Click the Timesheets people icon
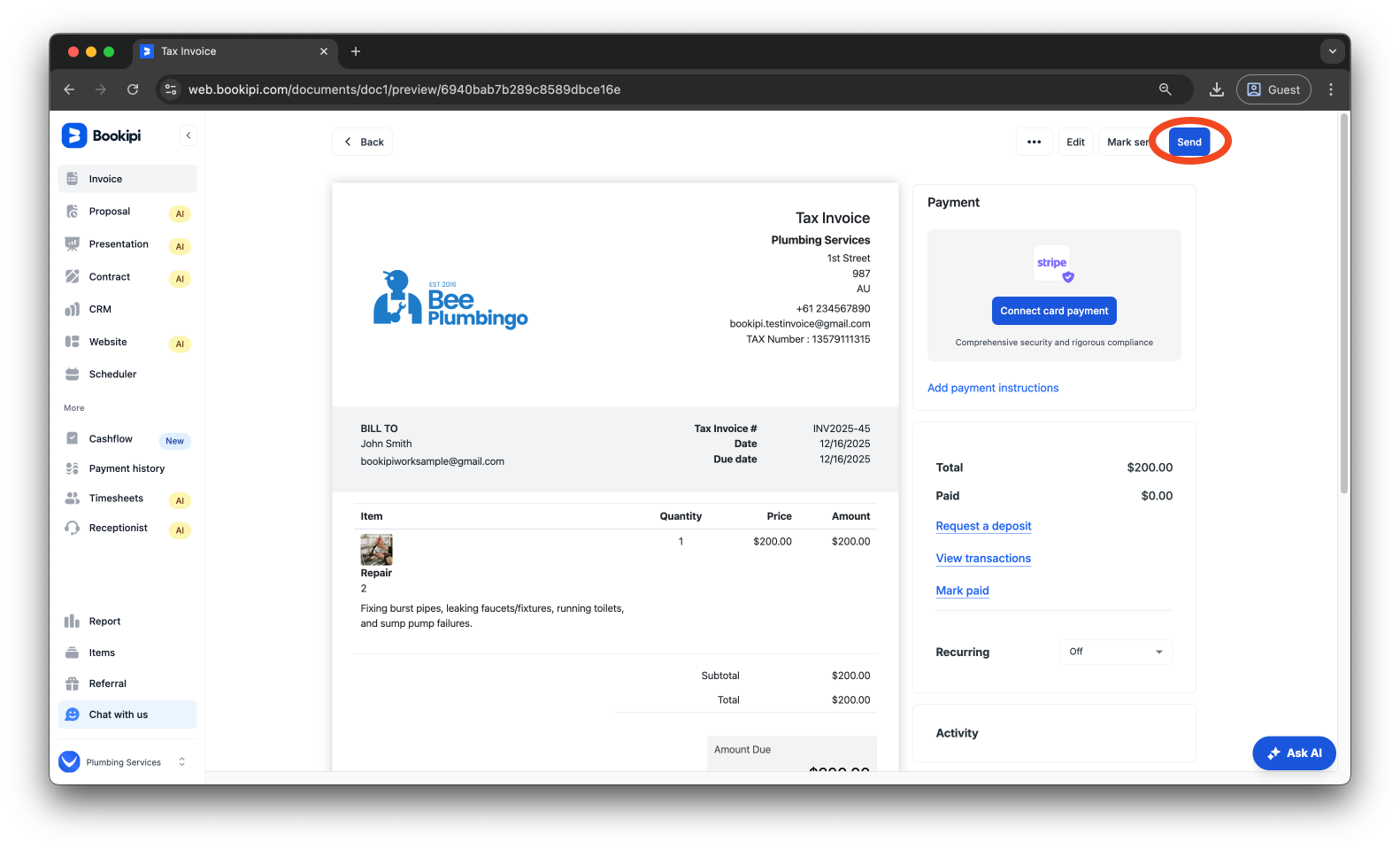This screenshot has width=1400, height=850. 73,498
